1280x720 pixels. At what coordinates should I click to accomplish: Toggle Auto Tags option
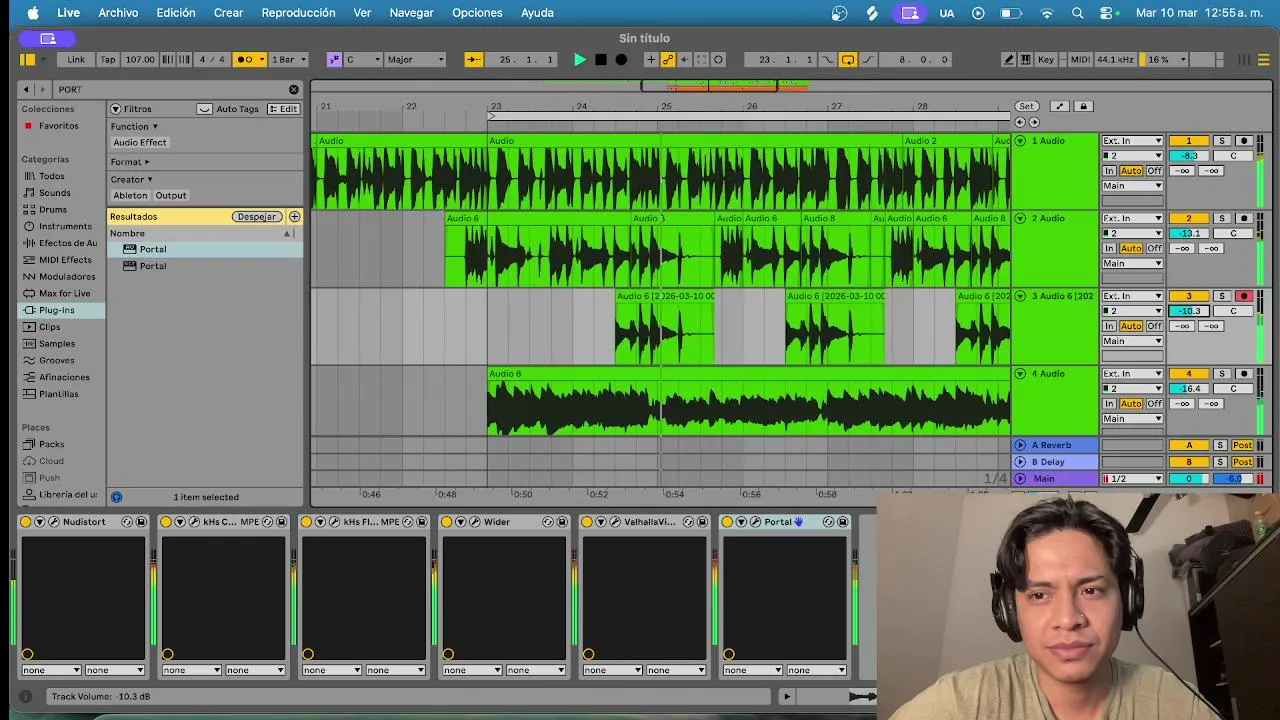pos(228,109)
